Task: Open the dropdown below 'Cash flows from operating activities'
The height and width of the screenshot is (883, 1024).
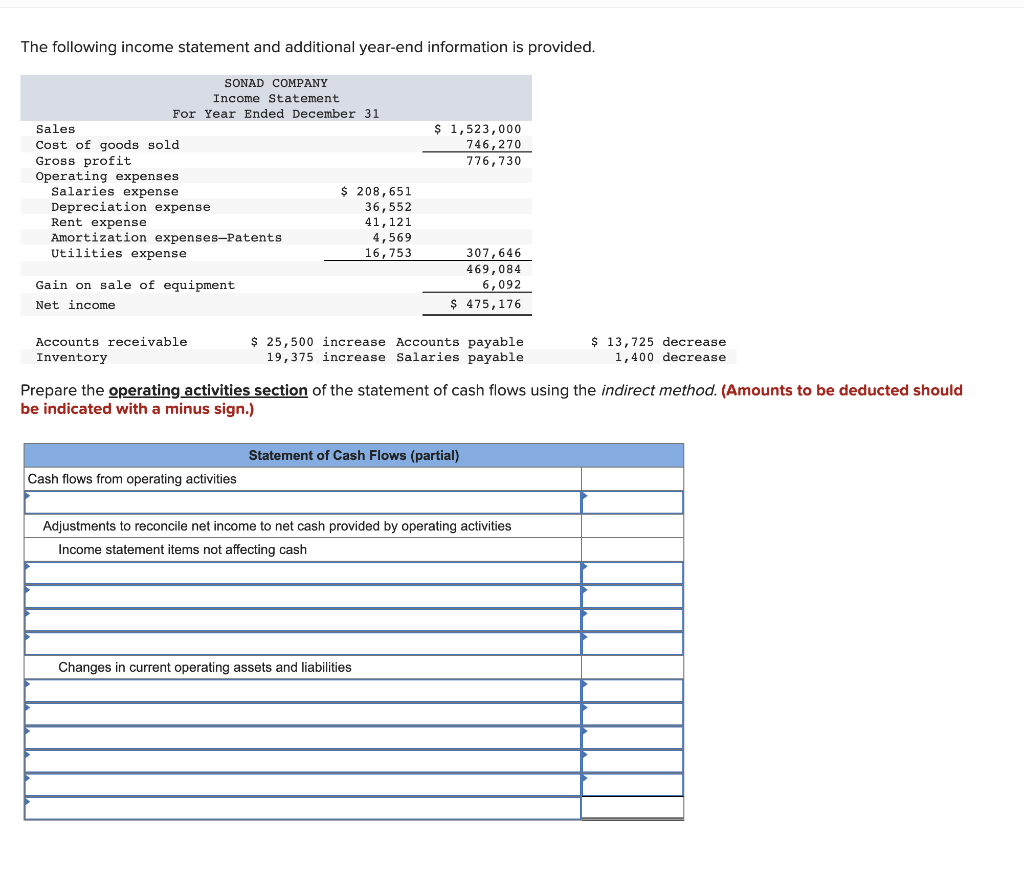Action: [x=300, y=501]
